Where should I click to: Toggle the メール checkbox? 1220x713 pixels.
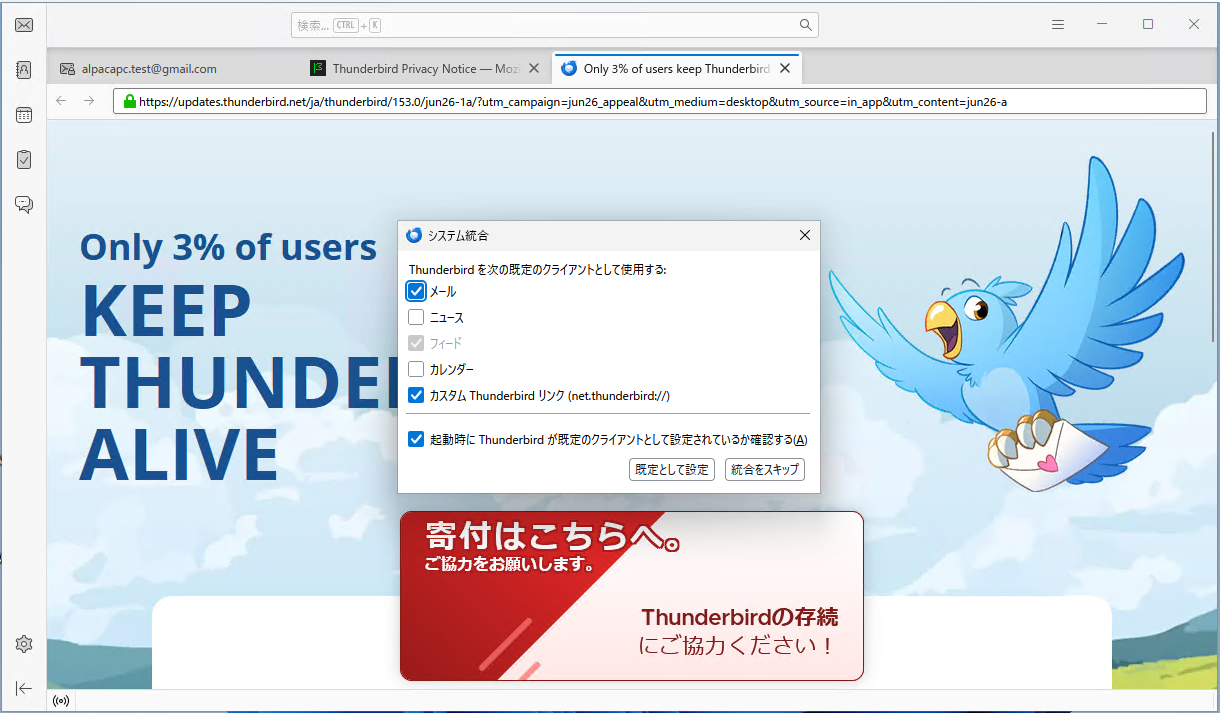[417, 291]
